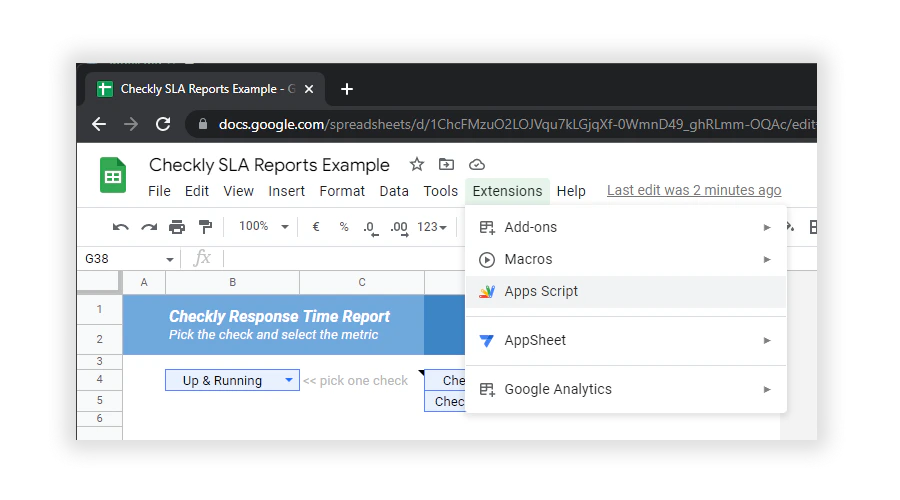Format as currency with euro icon
The width and height of the screenshot is (900, 500).
tap(316, 227)
